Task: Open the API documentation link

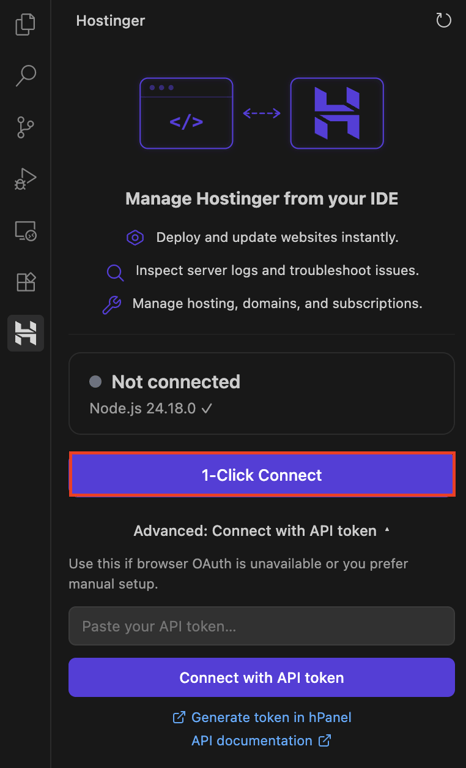Action: coord(261,741)
